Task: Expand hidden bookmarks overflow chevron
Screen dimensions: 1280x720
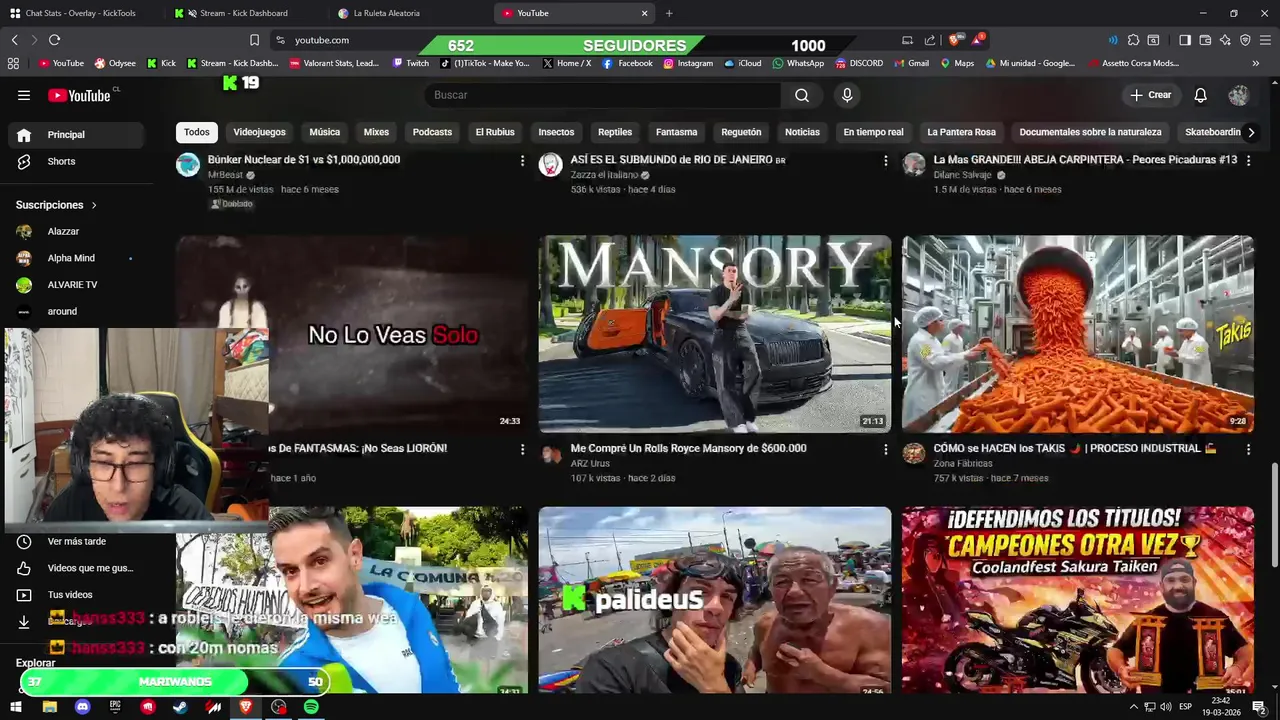Action: 1255,63
